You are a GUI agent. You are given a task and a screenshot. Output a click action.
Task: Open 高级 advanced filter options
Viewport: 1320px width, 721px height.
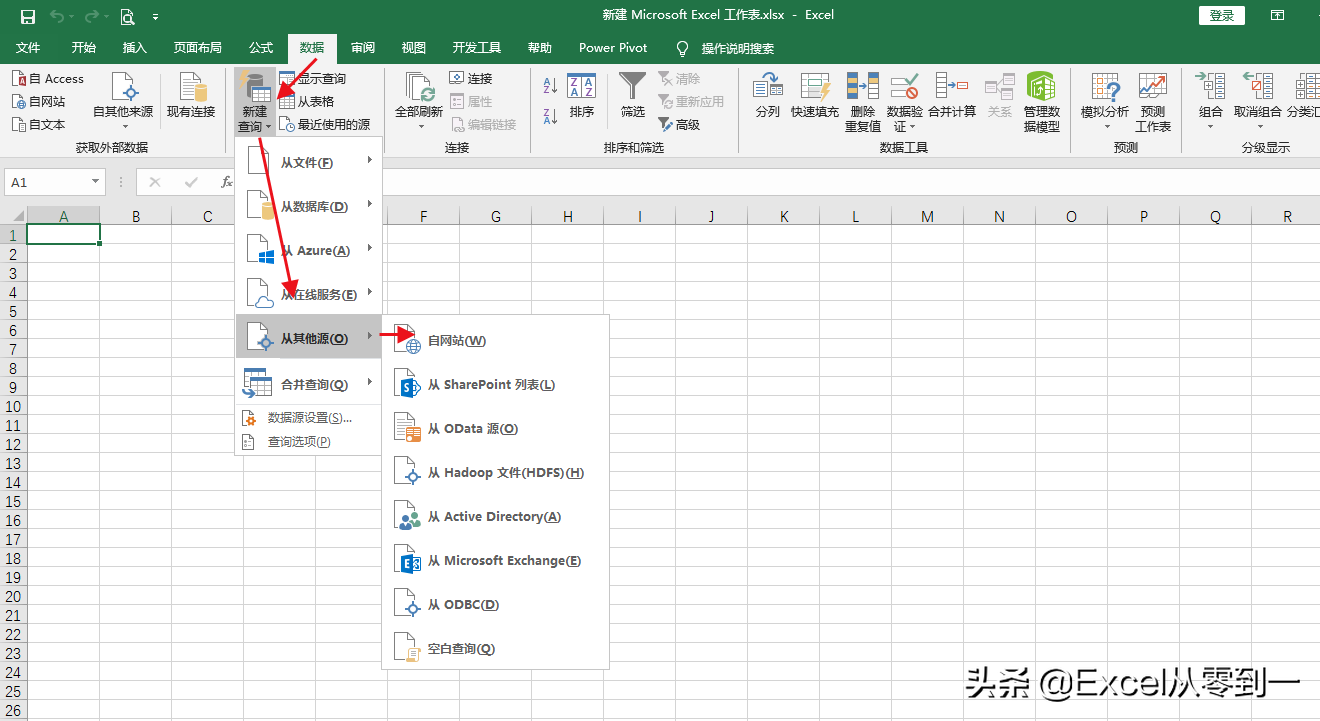[679, 125]
